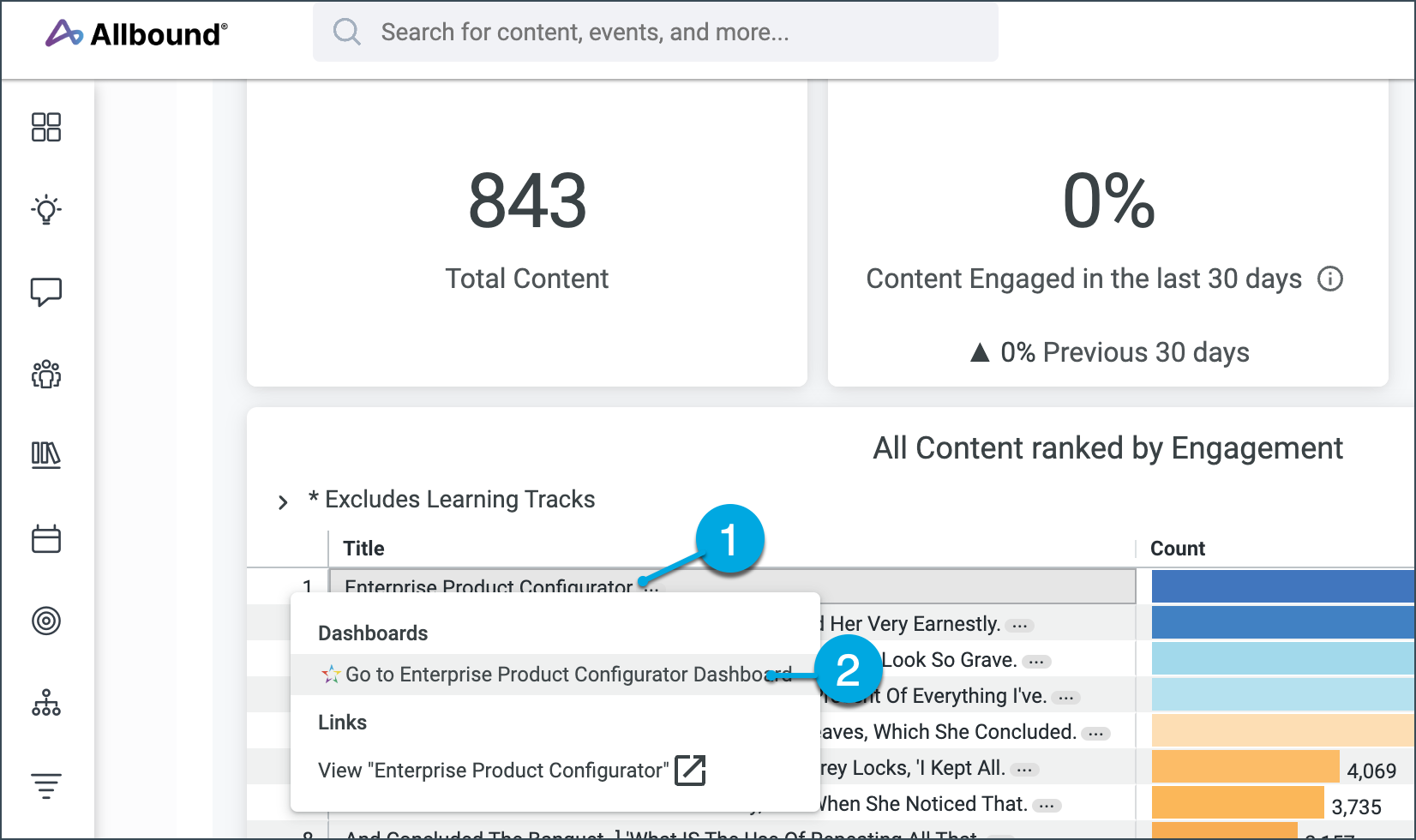
Task: Open the calendar icon in sidebar
Action: coord(46,538)
